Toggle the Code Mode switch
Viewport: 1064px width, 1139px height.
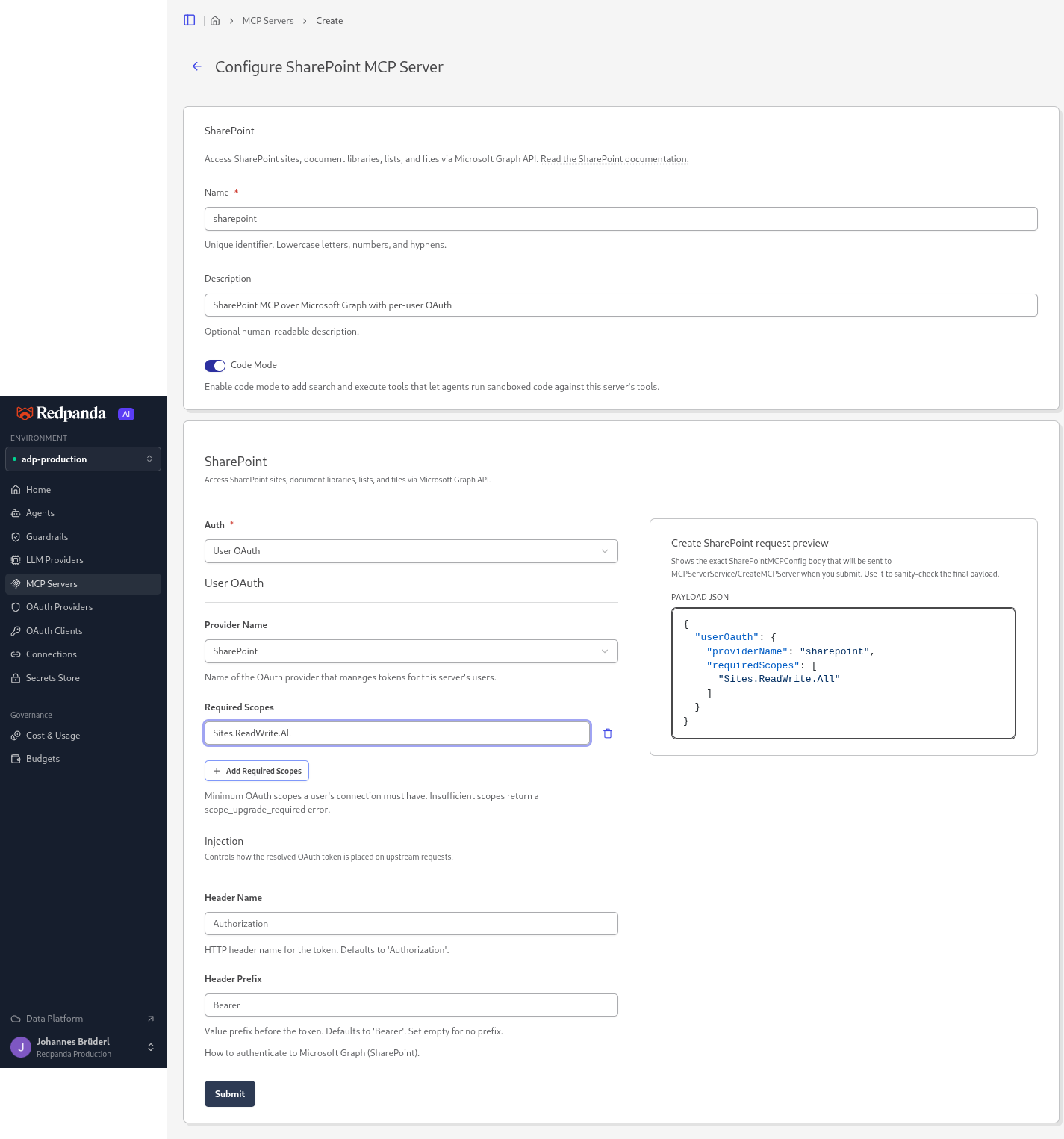point(215,365)
